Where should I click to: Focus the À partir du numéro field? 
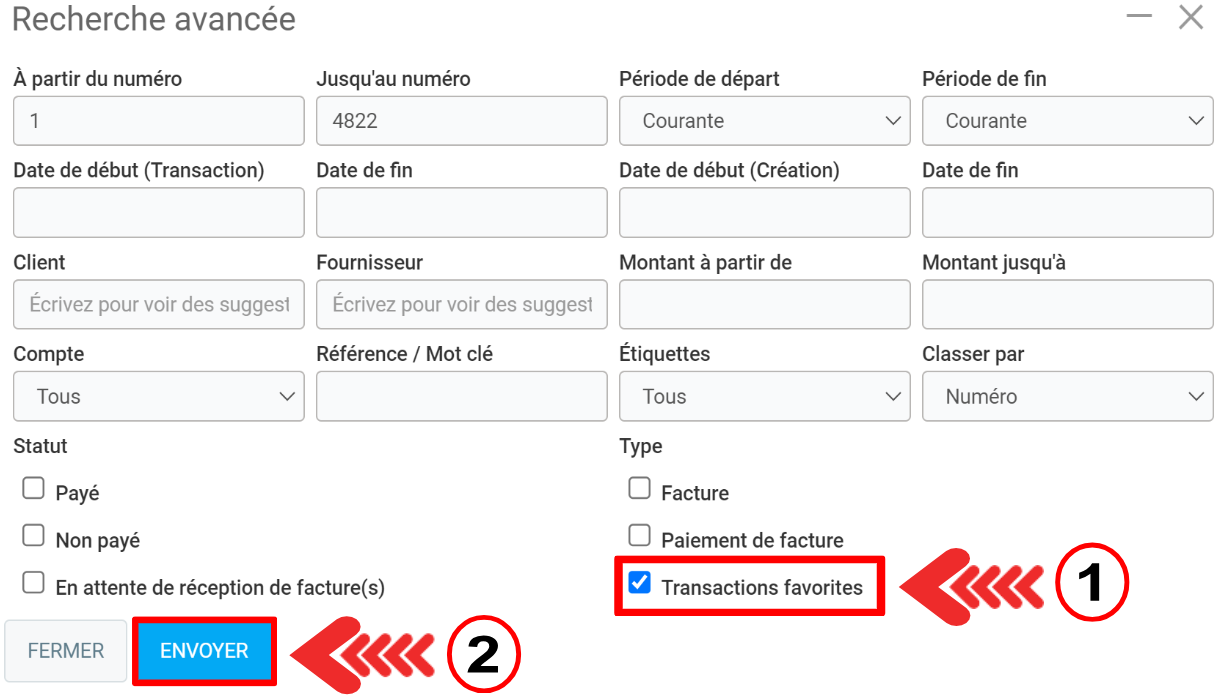tap(158, 121)
